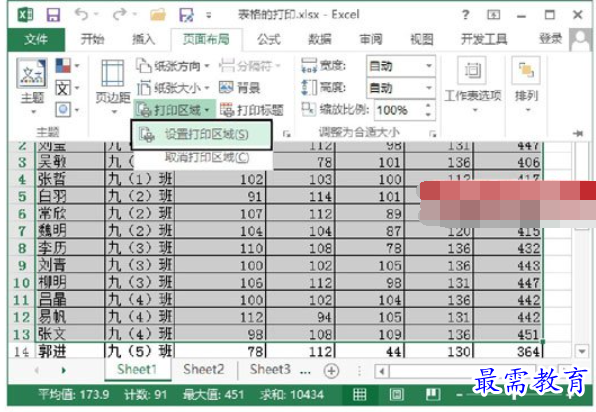Click the zoom out minus button

(x=459, y=395)
